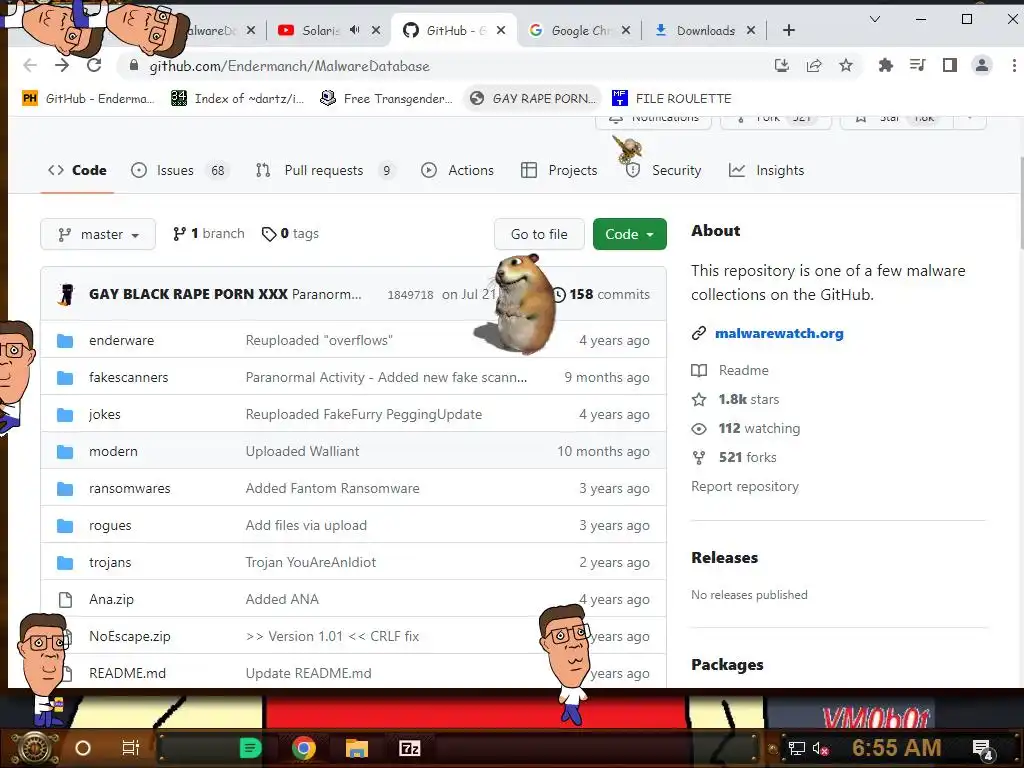Click the page vertical scrollbar

pyautogui.click(x=1021, y=202)
